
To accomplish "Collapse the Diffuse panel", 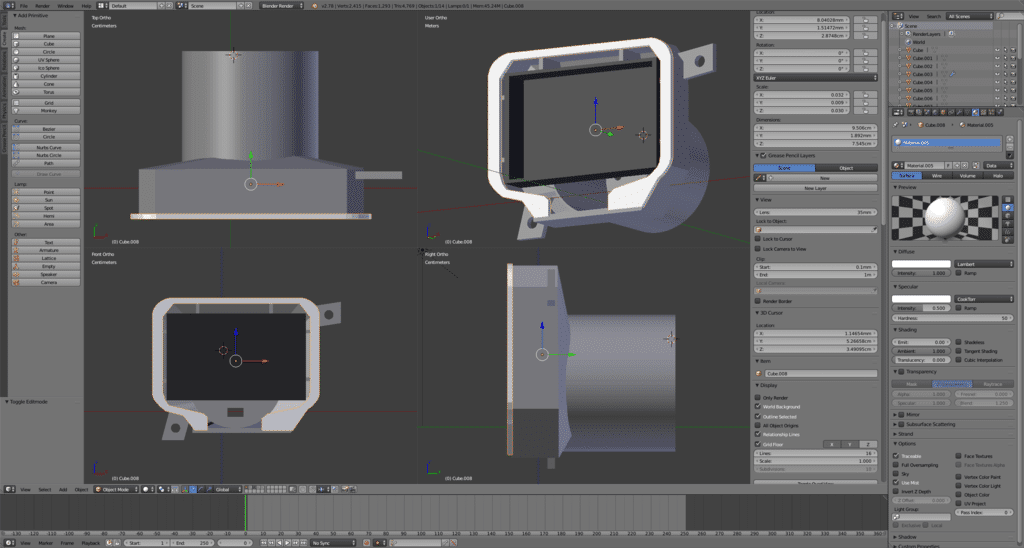I will click(x=906, y=252).
